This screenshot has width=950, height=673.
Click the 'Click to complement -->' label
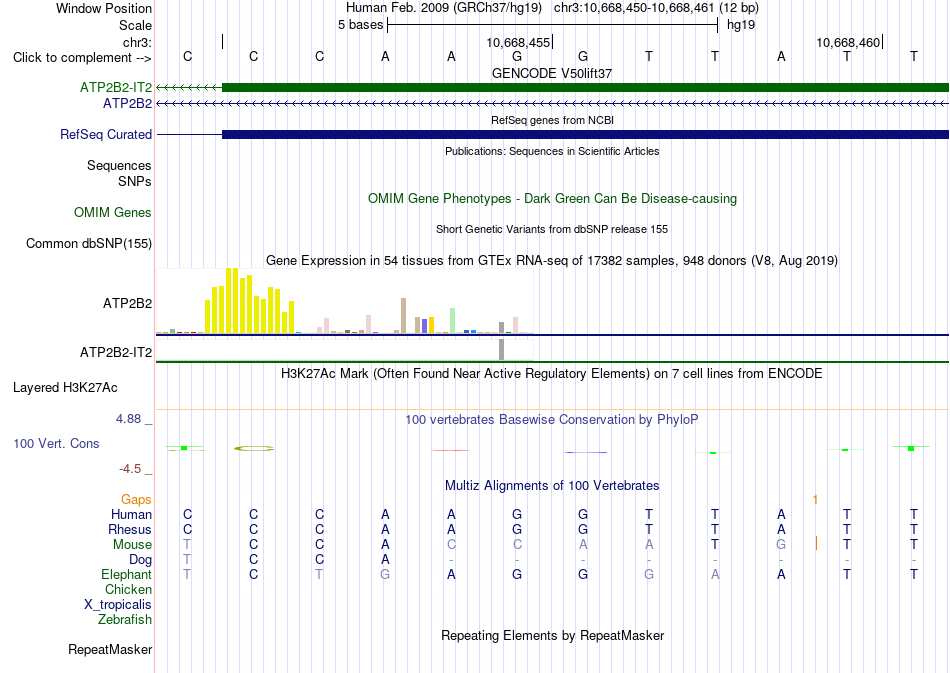point(82,58)
